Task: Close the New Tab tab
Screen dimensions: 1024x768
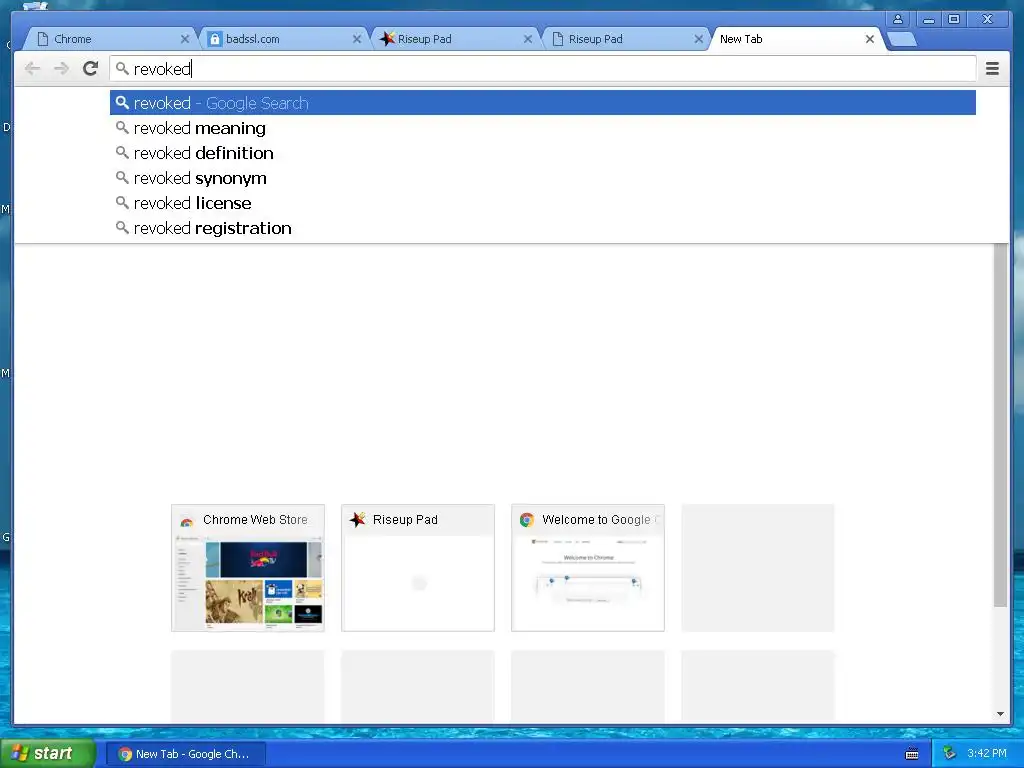Action: pyautogui.click(x=870, y=39)
